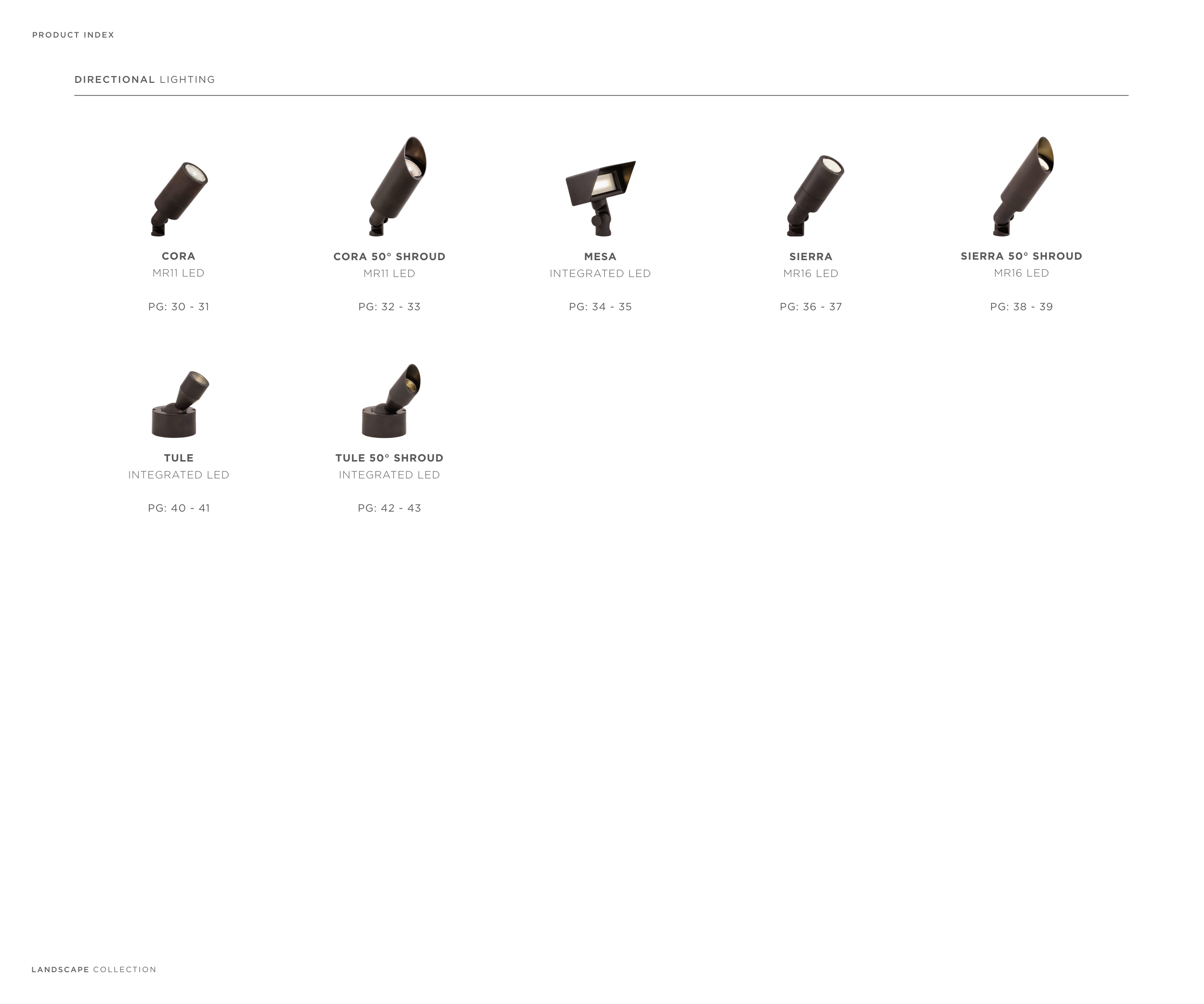This screenshot has width=1204, height=1004.
Task: Click the Cora spotlight product image
Action: coord(178,198)
